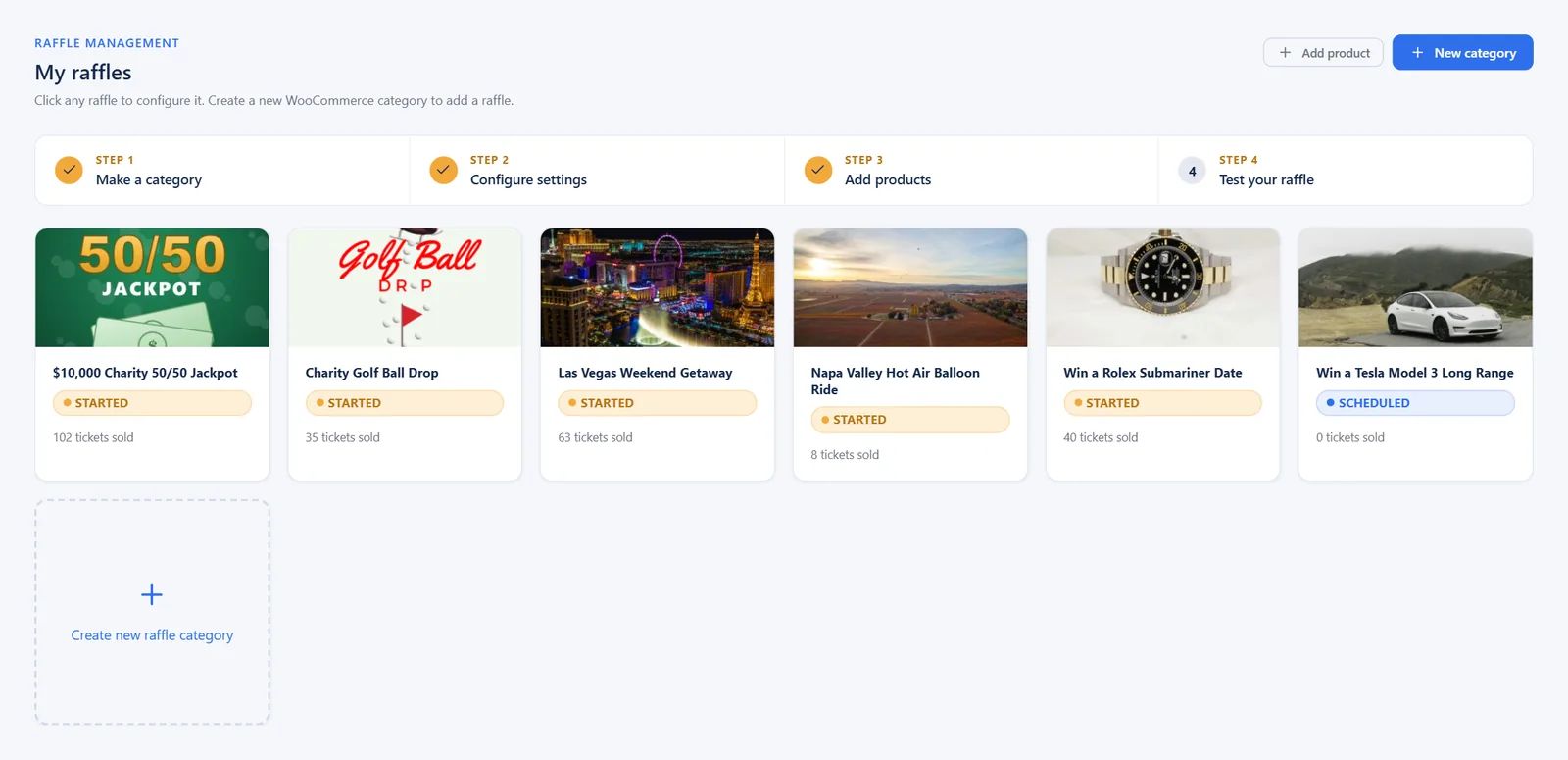Click the New category button

pyautogui.click(x=1462, y=53)
